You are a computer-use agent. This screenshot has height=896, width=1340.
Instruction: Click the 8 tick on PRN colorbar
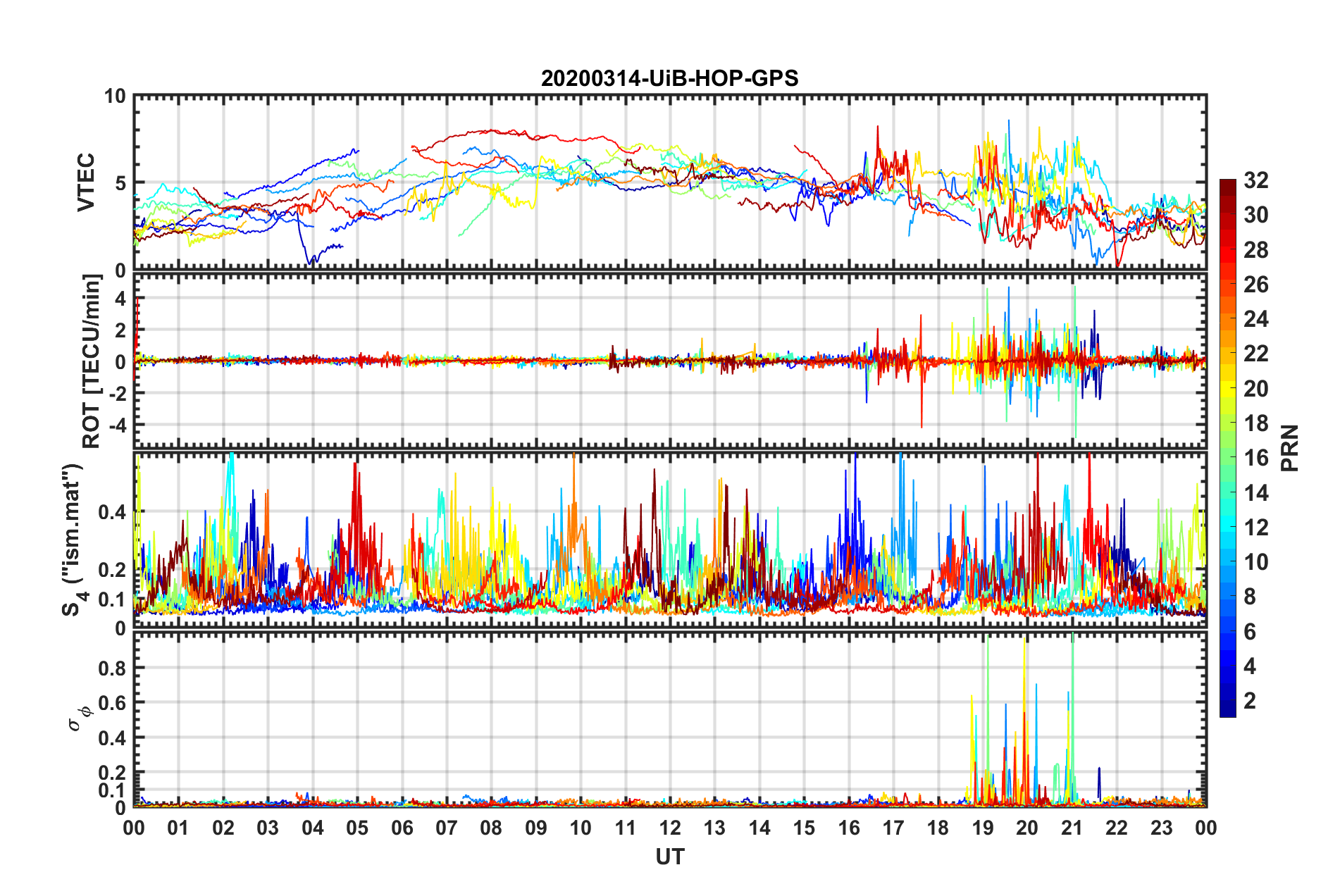tap(1250, 597)
